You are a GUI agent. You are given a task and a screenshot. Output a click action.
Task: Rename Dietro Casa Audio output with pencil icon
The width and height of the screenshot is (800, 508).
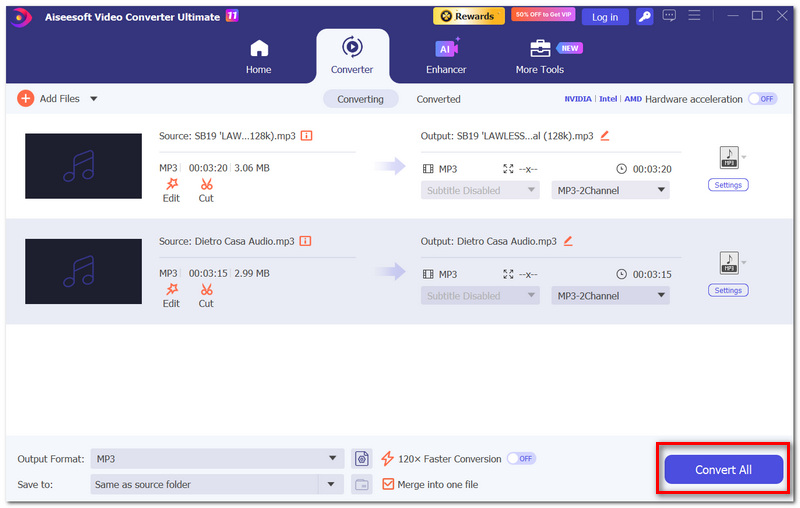568,241
